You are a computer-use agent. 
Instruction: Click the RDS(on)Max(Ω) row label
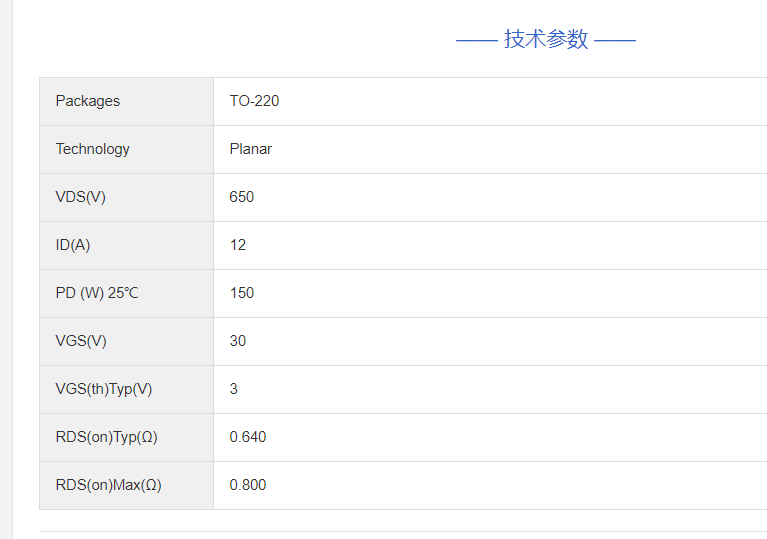point(109,485)
